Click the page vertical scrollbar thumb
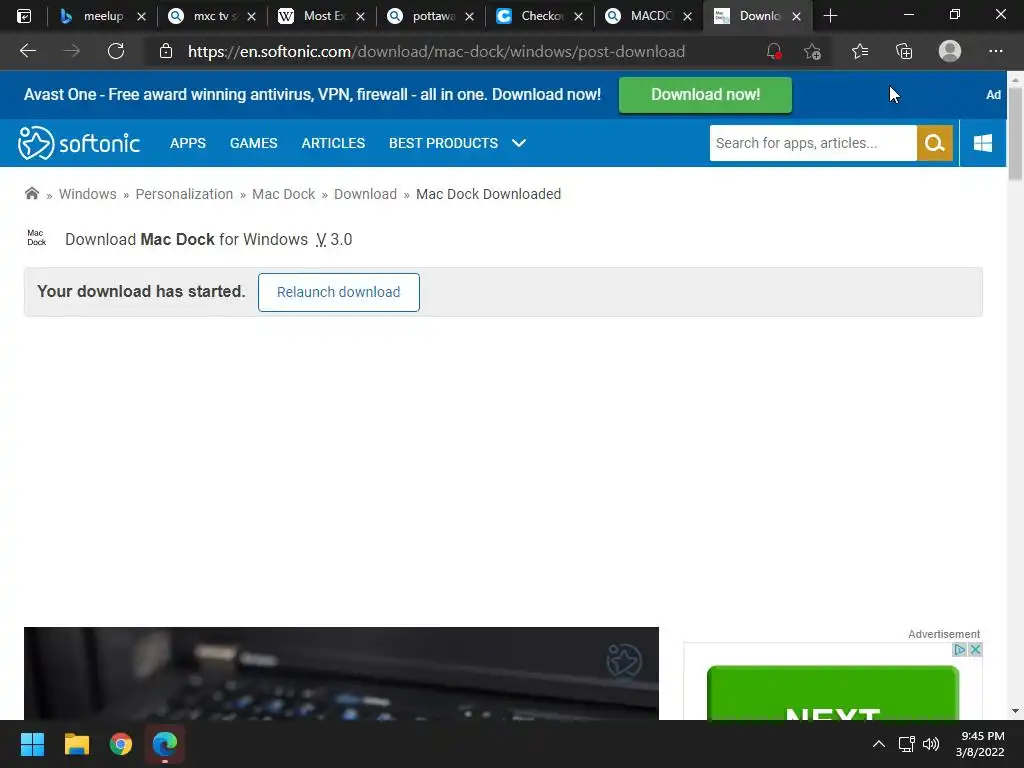The image size is (1024, 768). [1015, 134]
